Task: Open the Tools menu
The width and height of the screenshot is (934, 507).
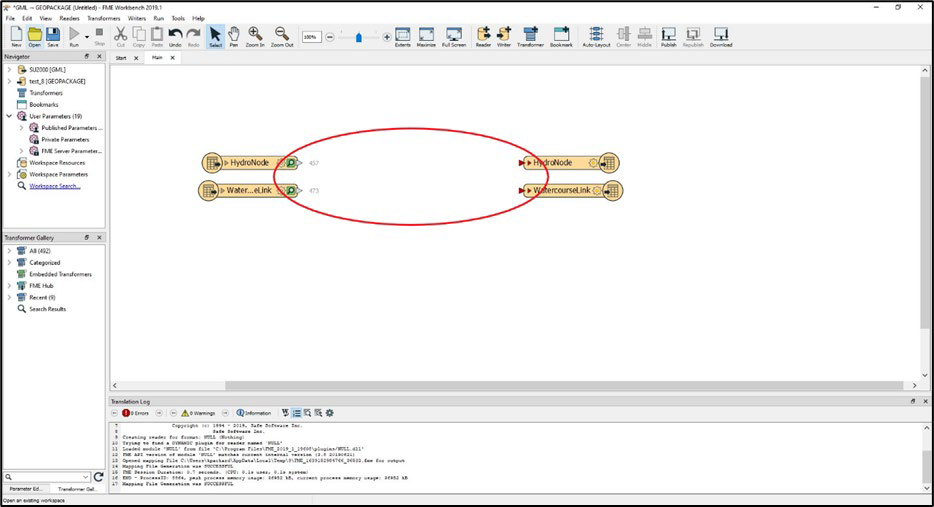Action: tap(178, 18)
